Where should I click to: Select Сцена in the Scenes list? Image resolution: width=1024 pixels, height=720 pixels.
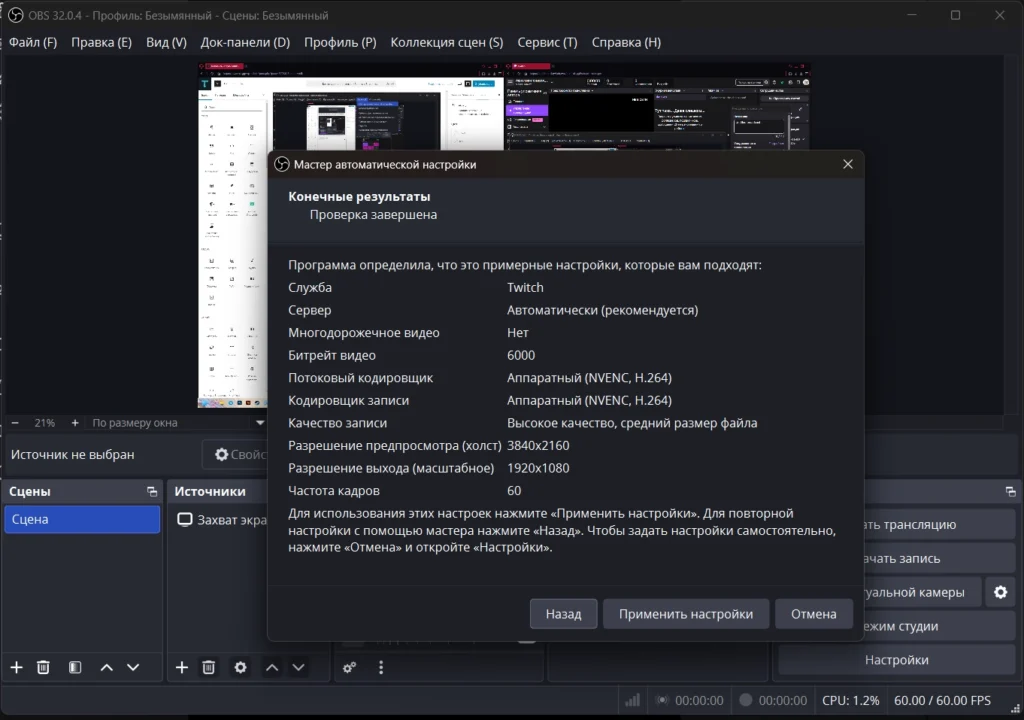(x=80, y=519)
